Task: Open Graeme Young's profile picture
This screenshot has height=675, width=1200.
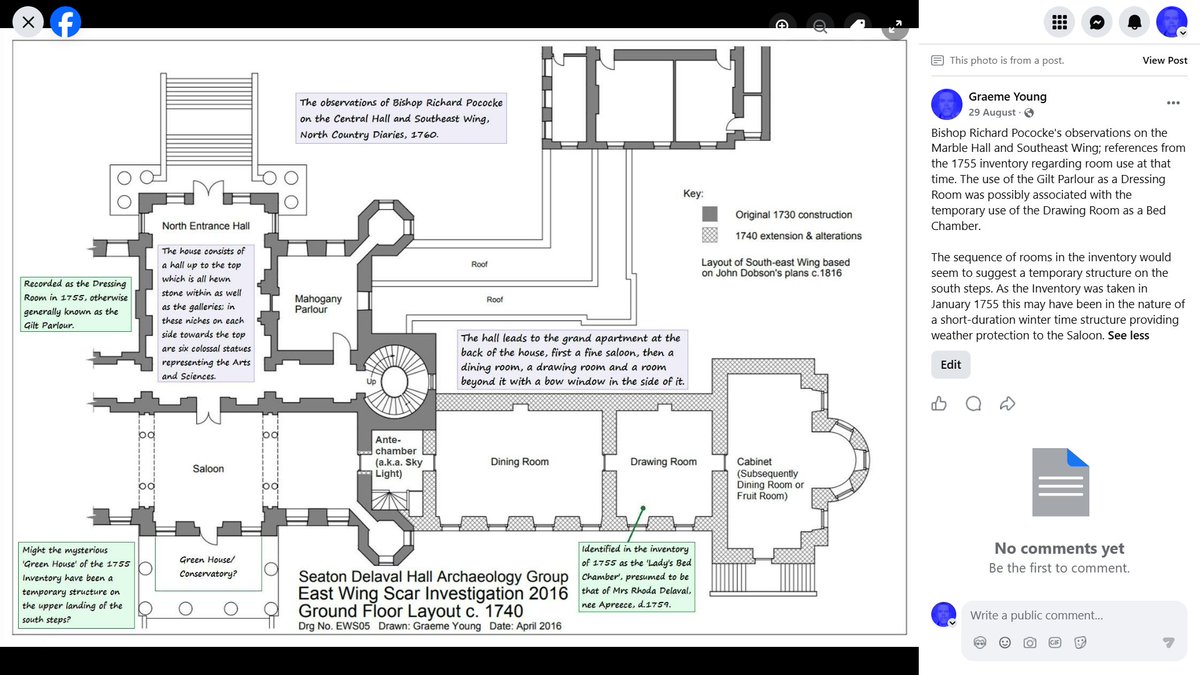Action: 947,104
